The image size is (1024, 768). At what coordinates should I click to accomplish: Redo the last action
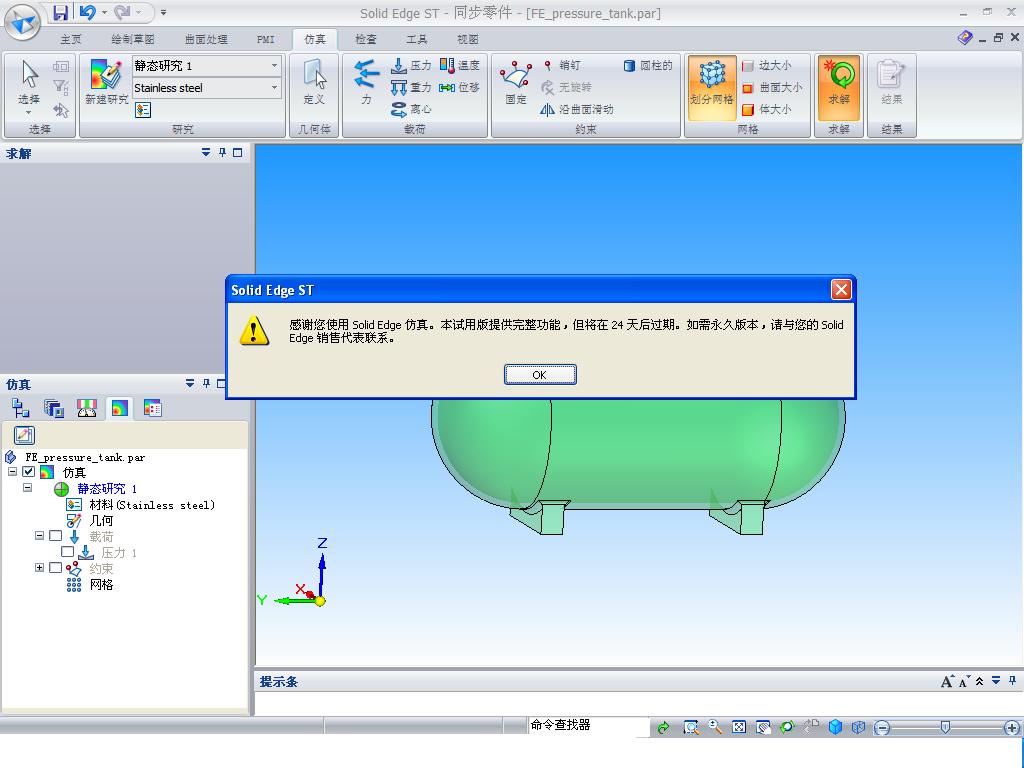[x=121, y=12]
